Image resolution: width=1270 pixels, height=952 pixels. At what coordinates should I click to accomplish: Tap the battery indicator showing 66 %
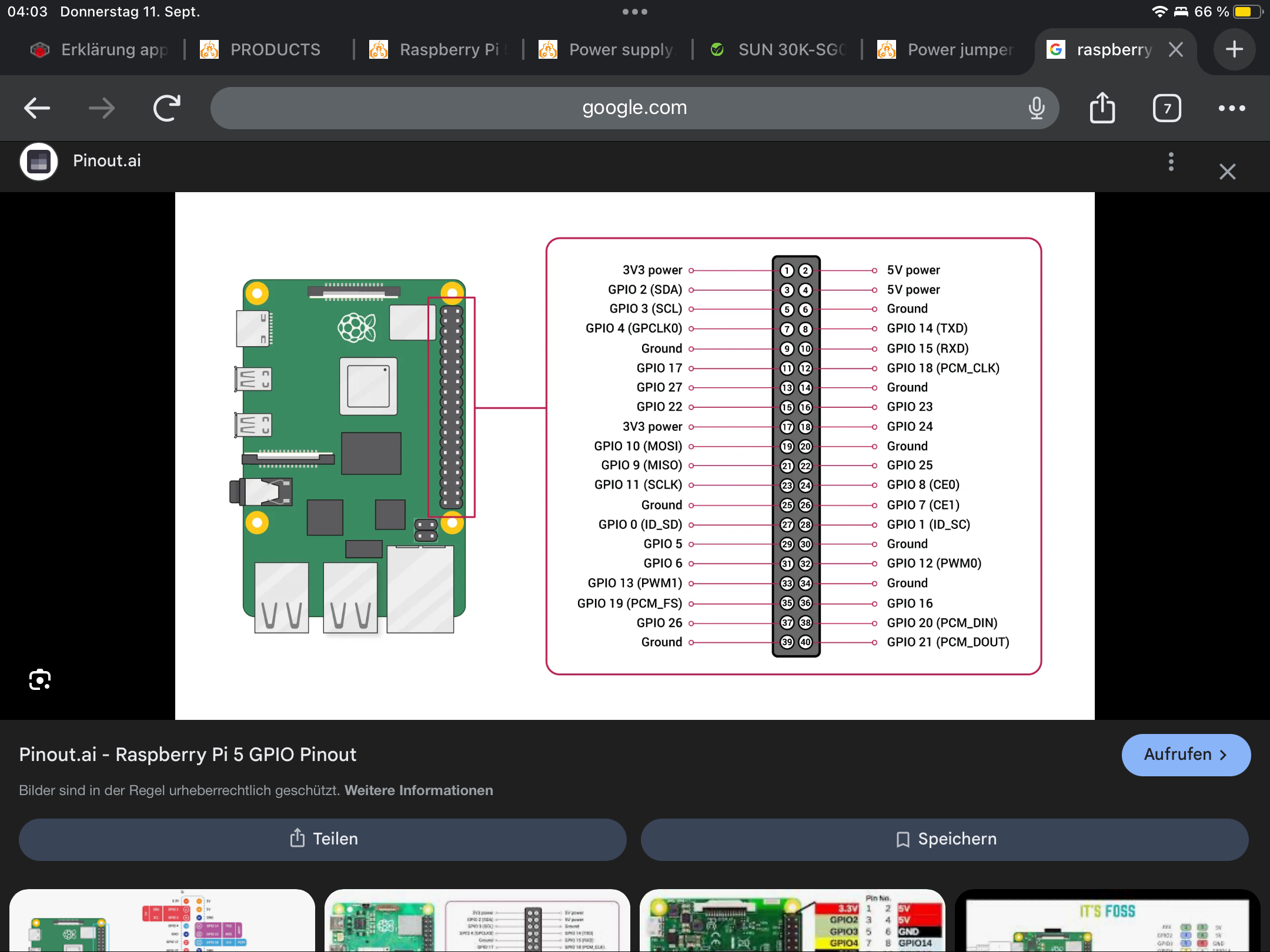(x=1248, y=12)
